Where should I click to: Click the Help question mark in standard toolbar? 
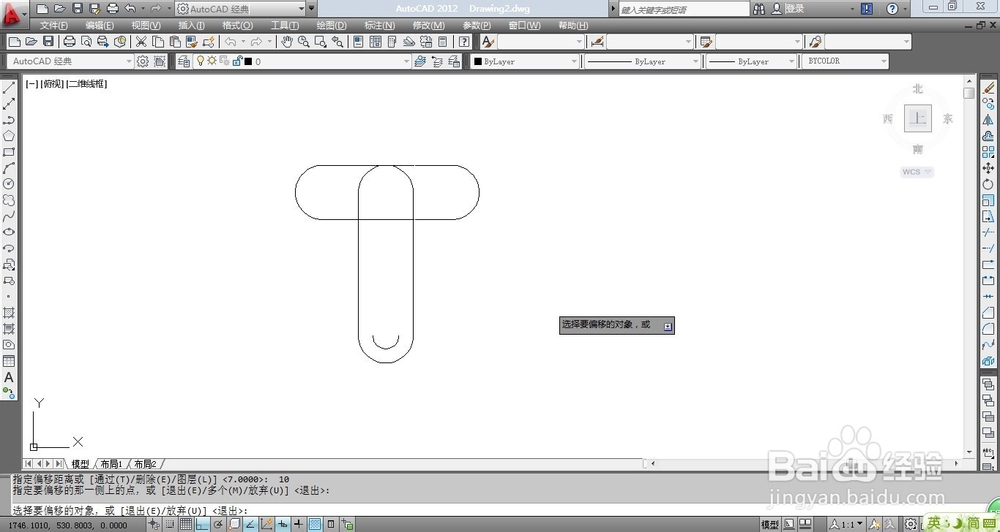[x=464, y=41]
